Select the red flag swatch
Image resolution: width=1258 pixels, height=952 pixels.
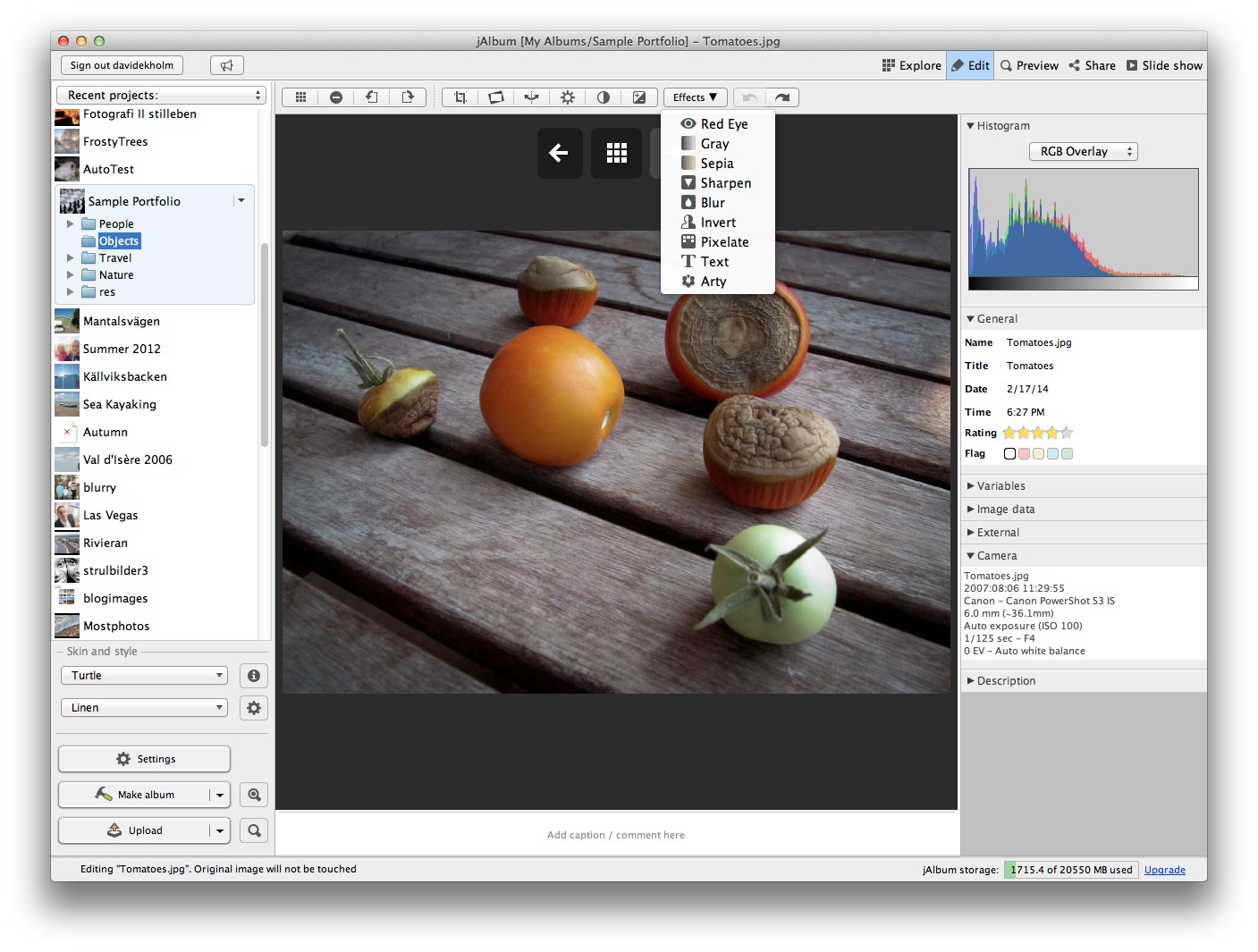pos(1025,454)
